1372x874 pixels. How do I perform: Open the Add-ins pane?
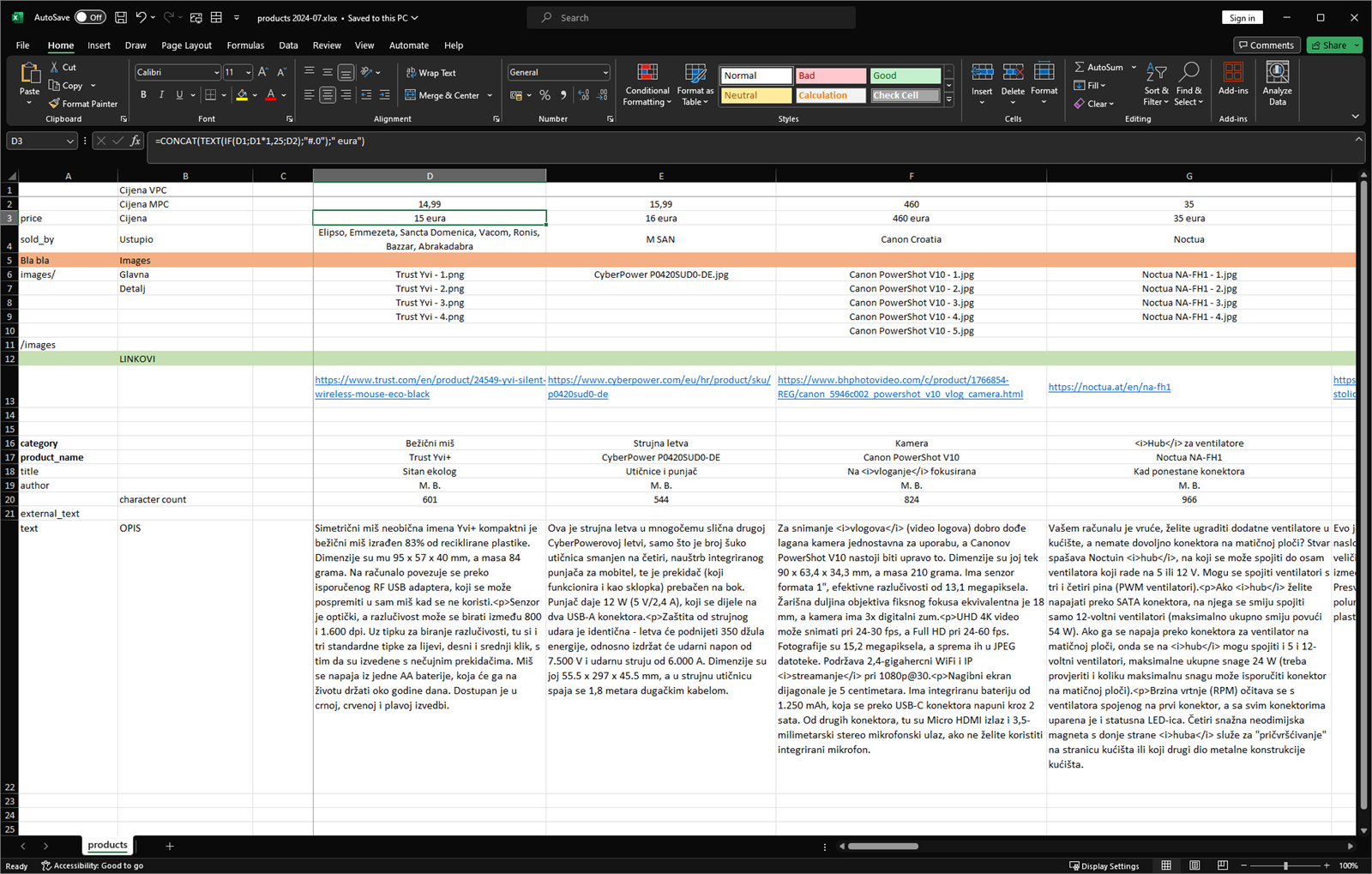[1233, 79]
